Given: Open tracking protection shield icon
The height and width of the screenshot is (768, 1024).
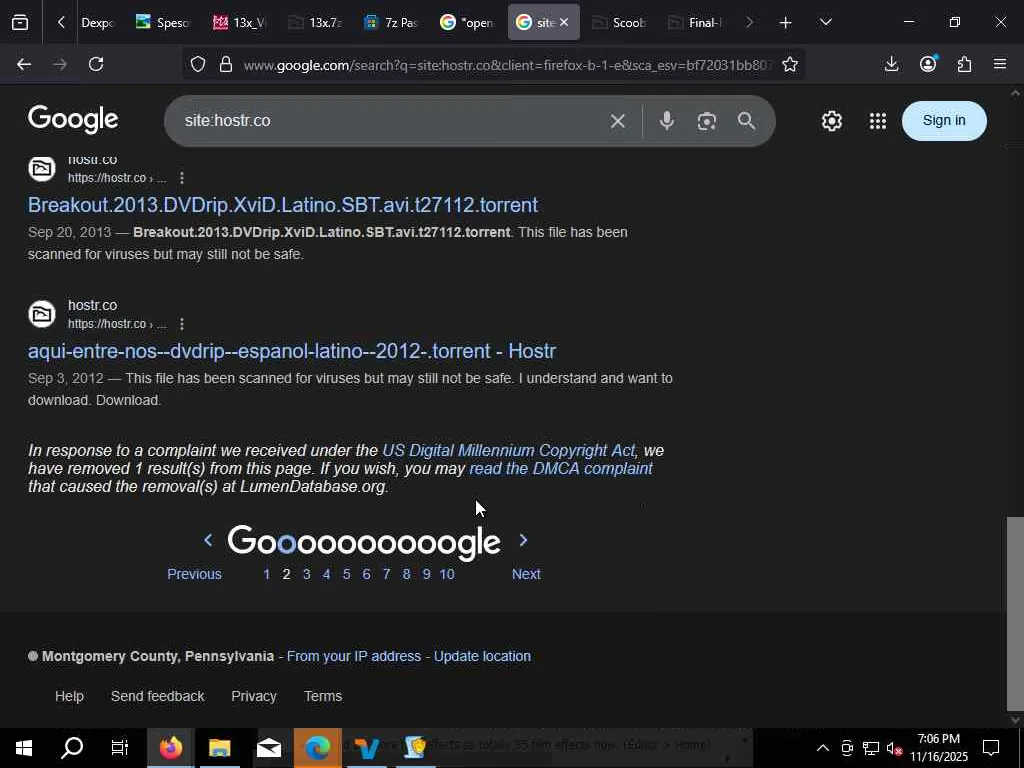Looking at the screenshot, I should pyautogui.click(x=198, y=64).
